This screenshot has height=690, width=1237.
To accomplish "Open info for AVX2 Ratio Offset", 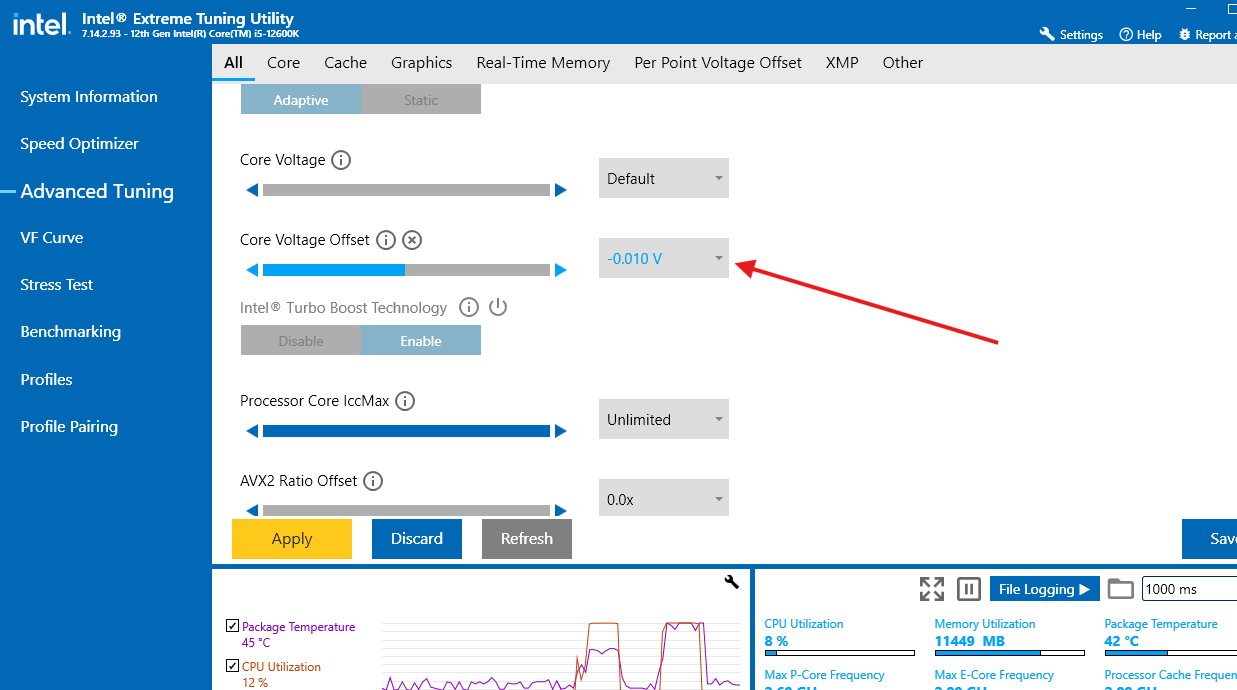I will [373, 481].
